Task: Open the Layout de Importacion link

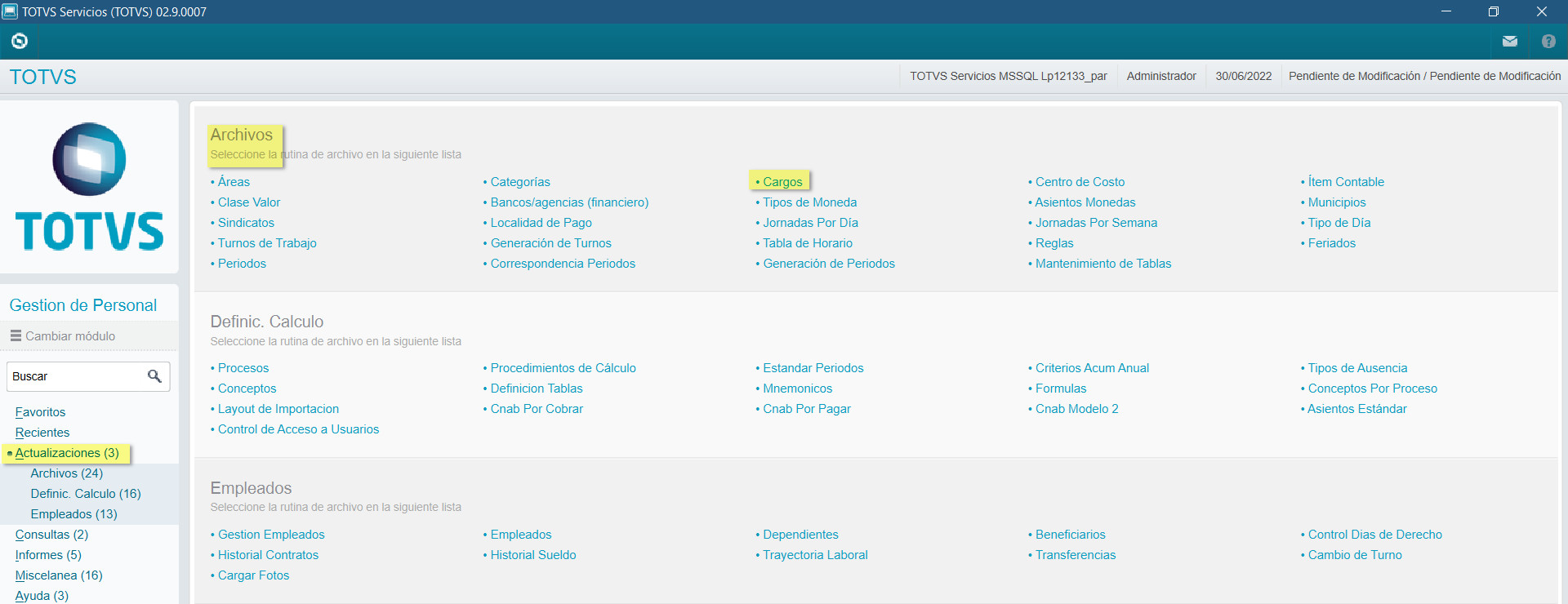Action: point(278,409)
